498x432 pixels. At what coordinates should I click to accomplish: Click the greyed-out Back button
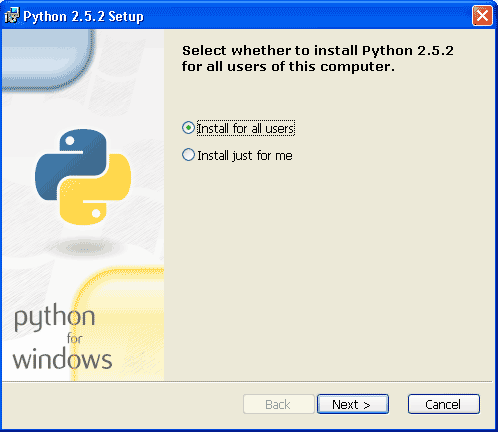(279, 404)
